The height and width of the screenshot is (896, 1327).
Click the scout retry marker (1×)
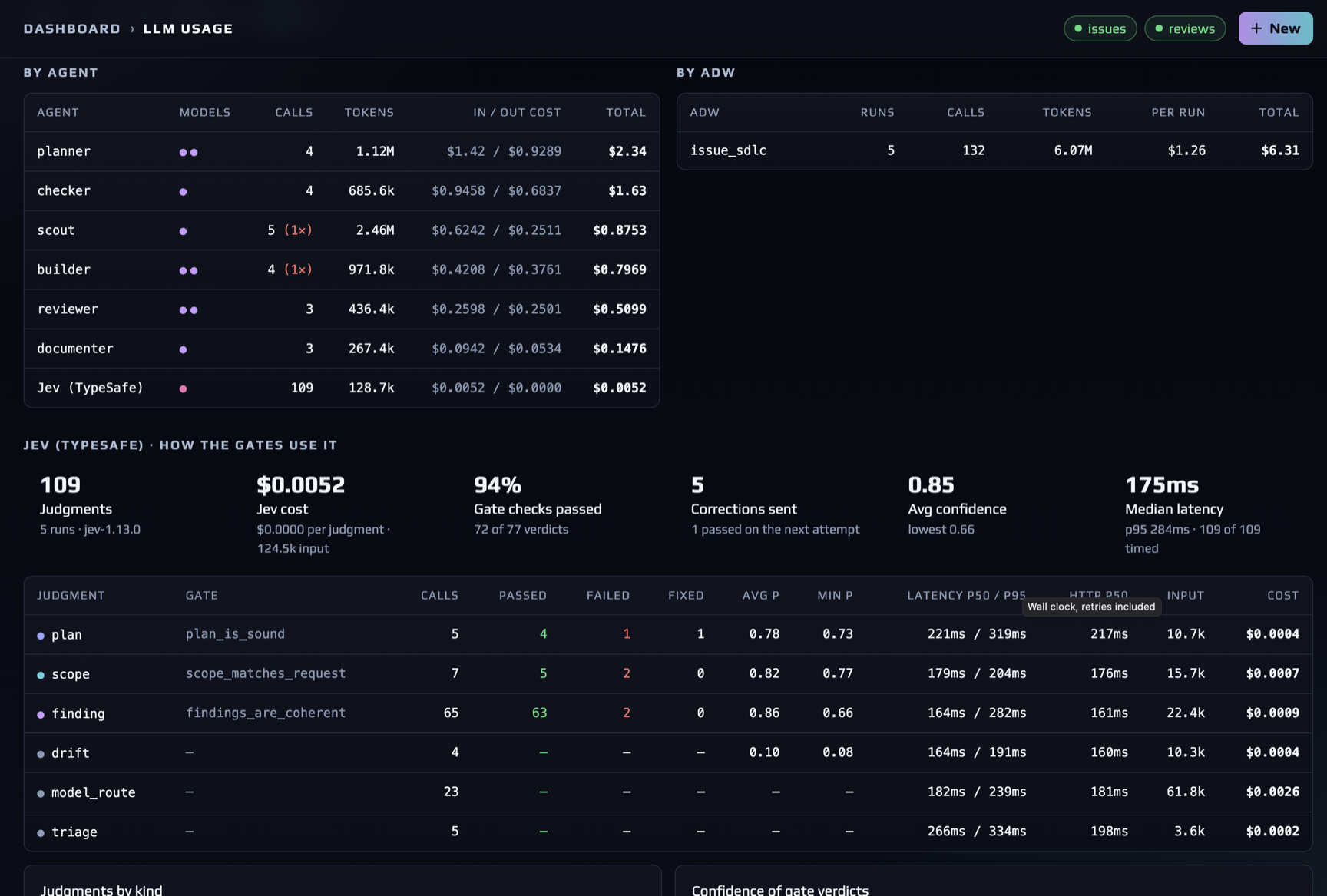tap(298, 230)
